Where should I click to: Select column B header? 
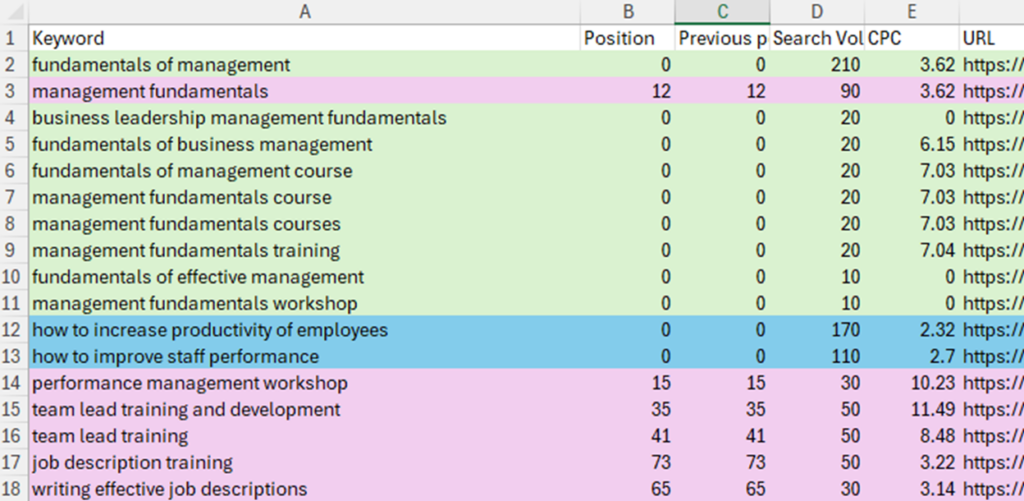tap(627, 11)
